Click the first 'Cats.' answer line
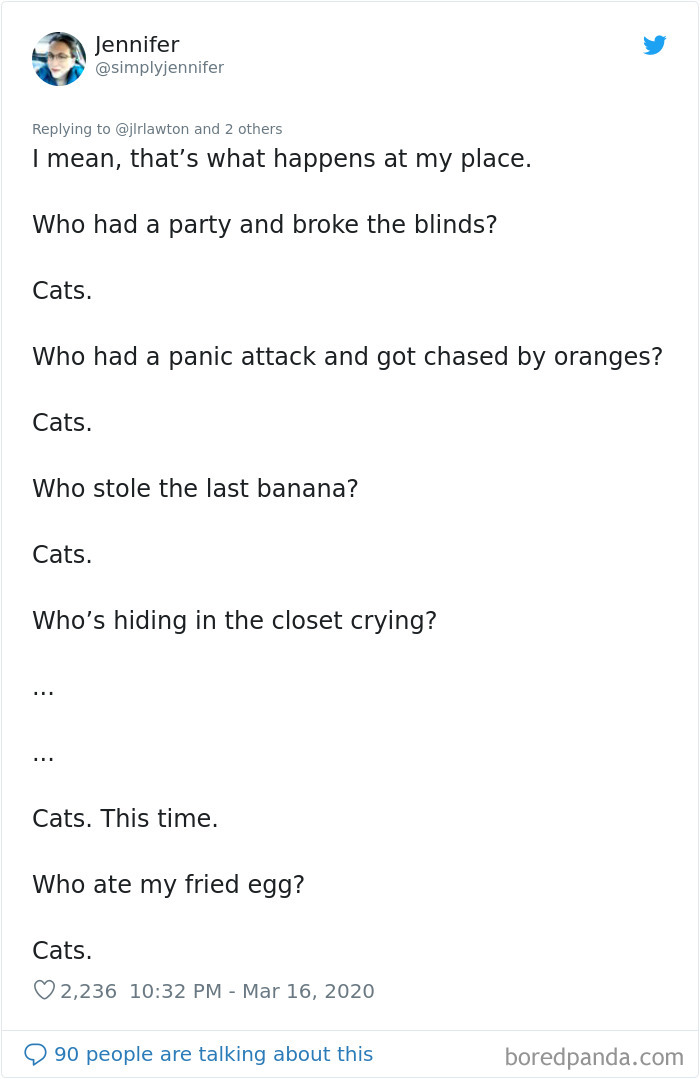 click(x=62, y=290)
